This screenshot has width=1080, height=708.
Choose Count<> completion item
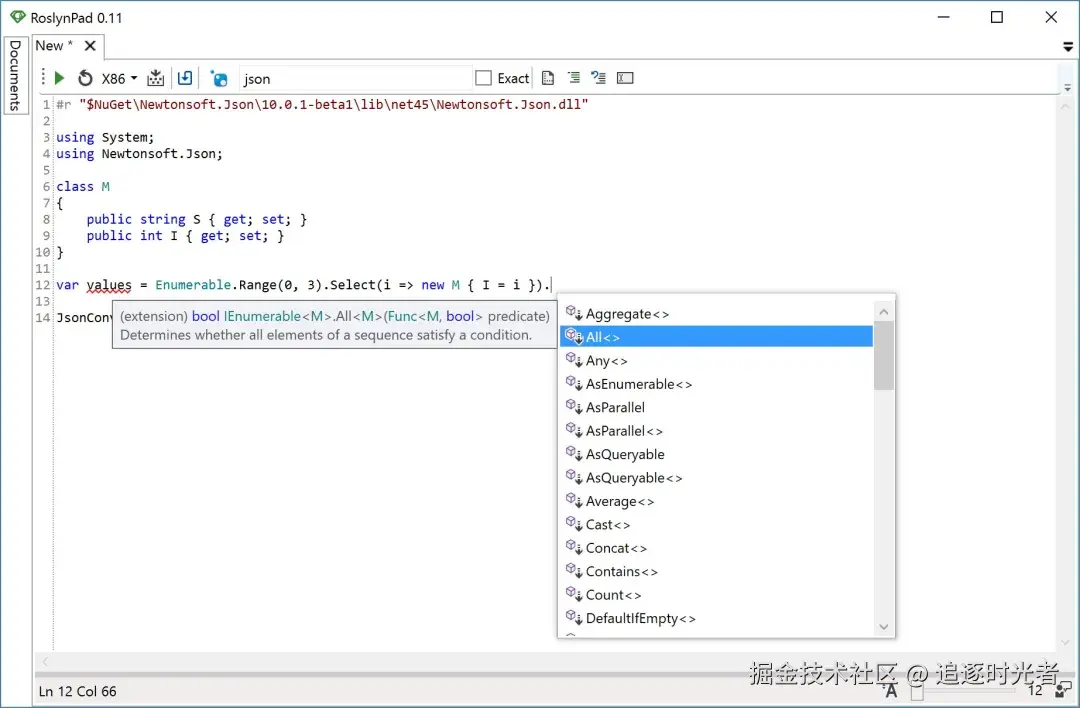coord(716,594)
